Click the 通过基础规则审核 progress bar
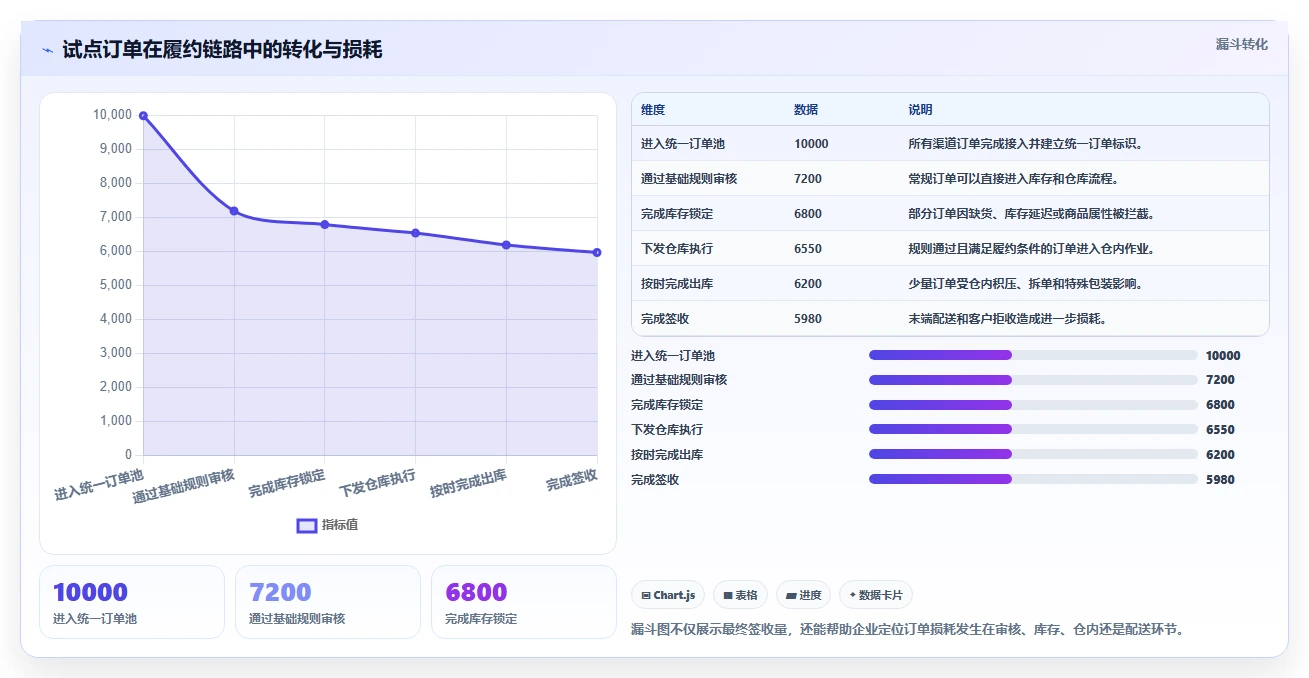Viewport: 1309px width, 678px height. (1033, 380)
